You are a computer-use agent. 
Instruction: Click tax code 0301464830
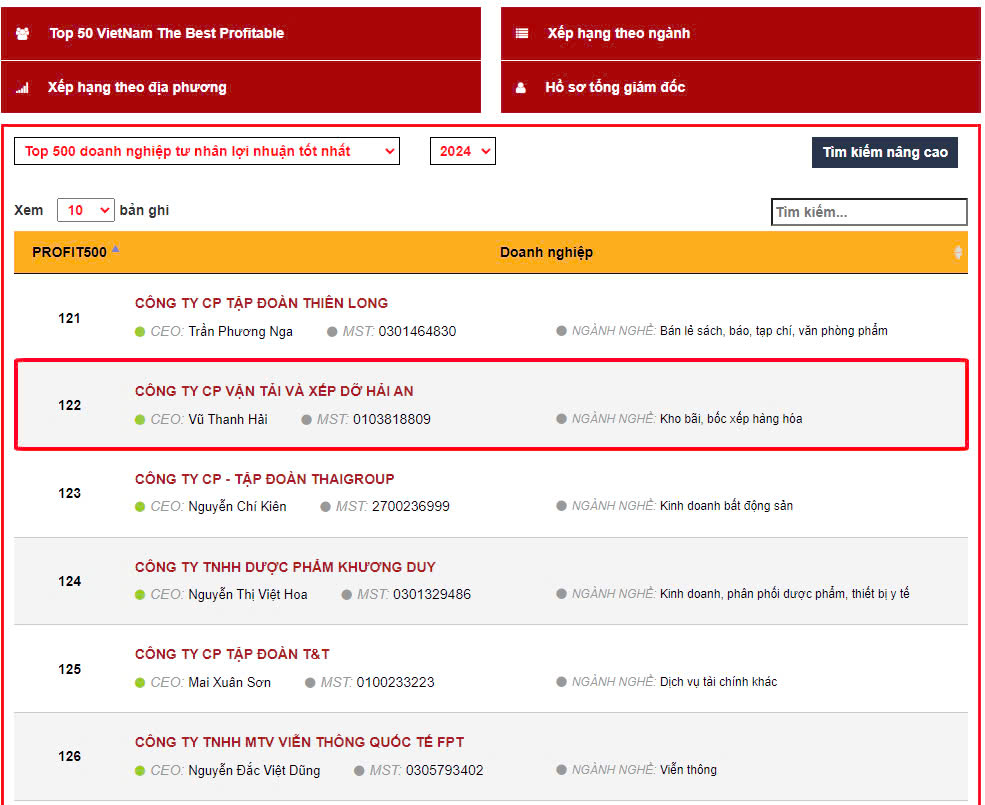[x=417, y=332]
